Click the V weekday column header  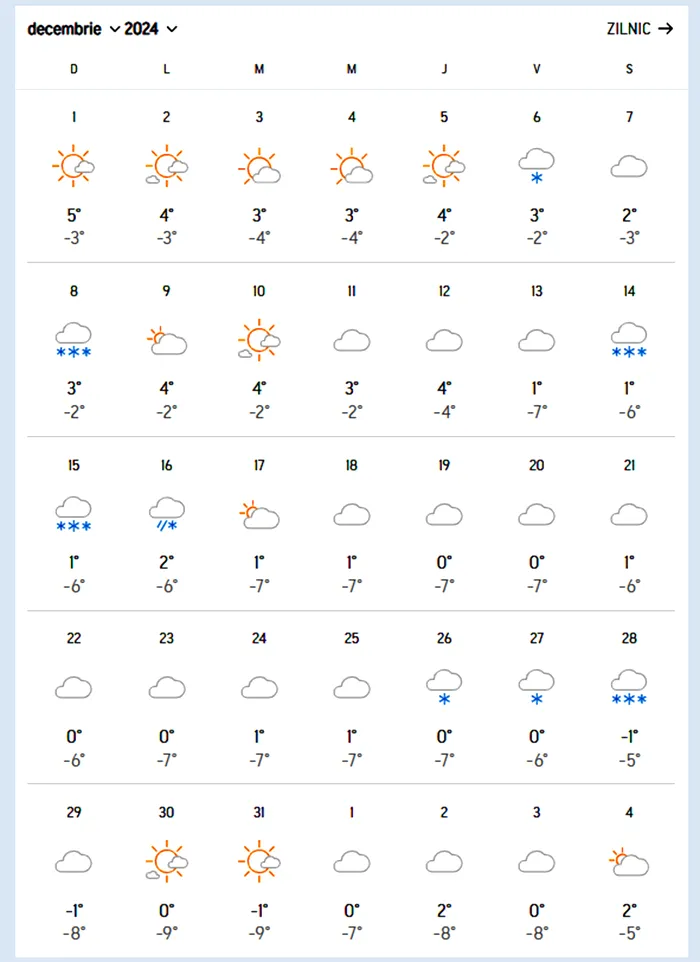tap(537, 69)
